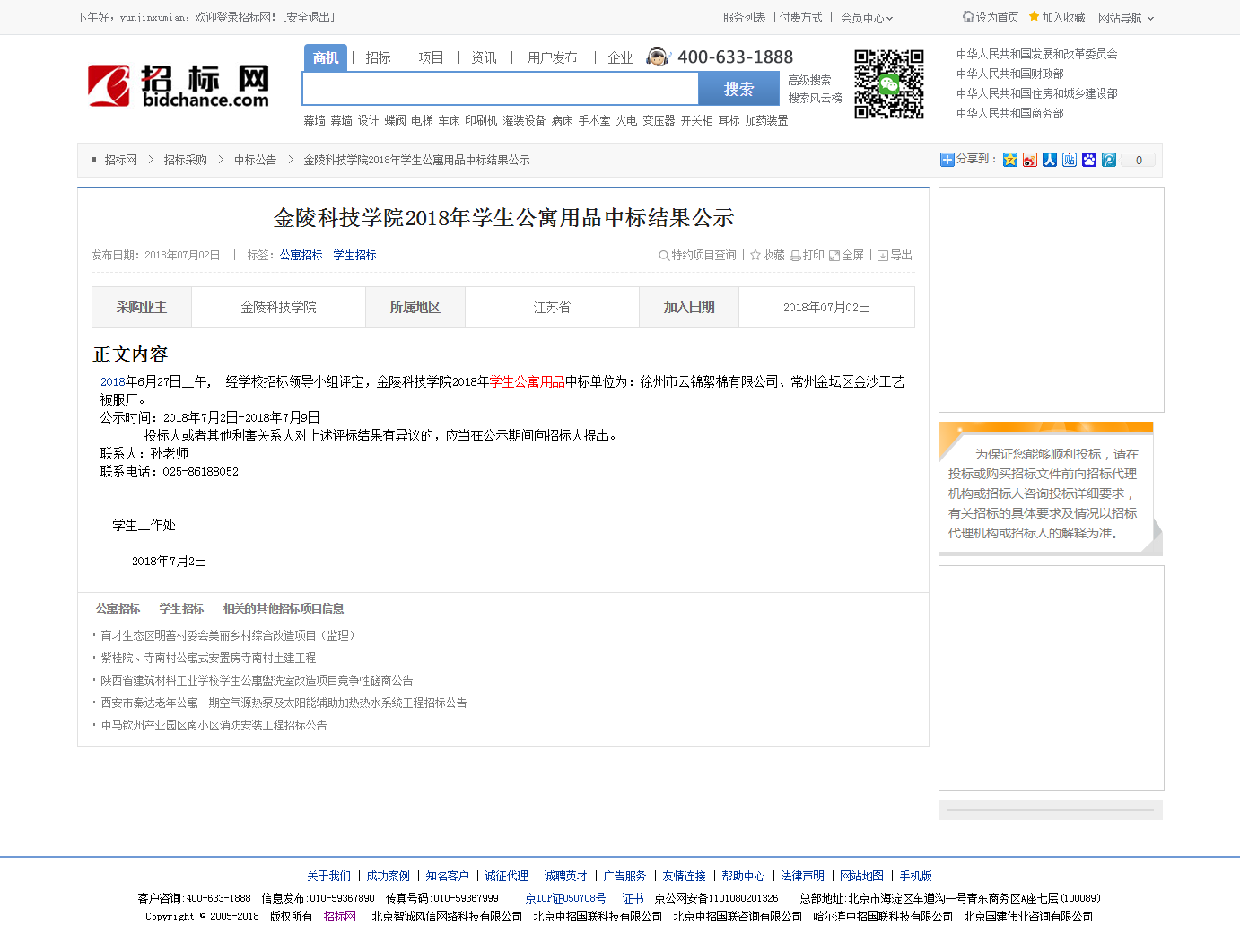Click red 学生公寓用品 keyword link
The height and width of the screenshot is (952, 1240).
pyautogui.click(x=528, y=381)
